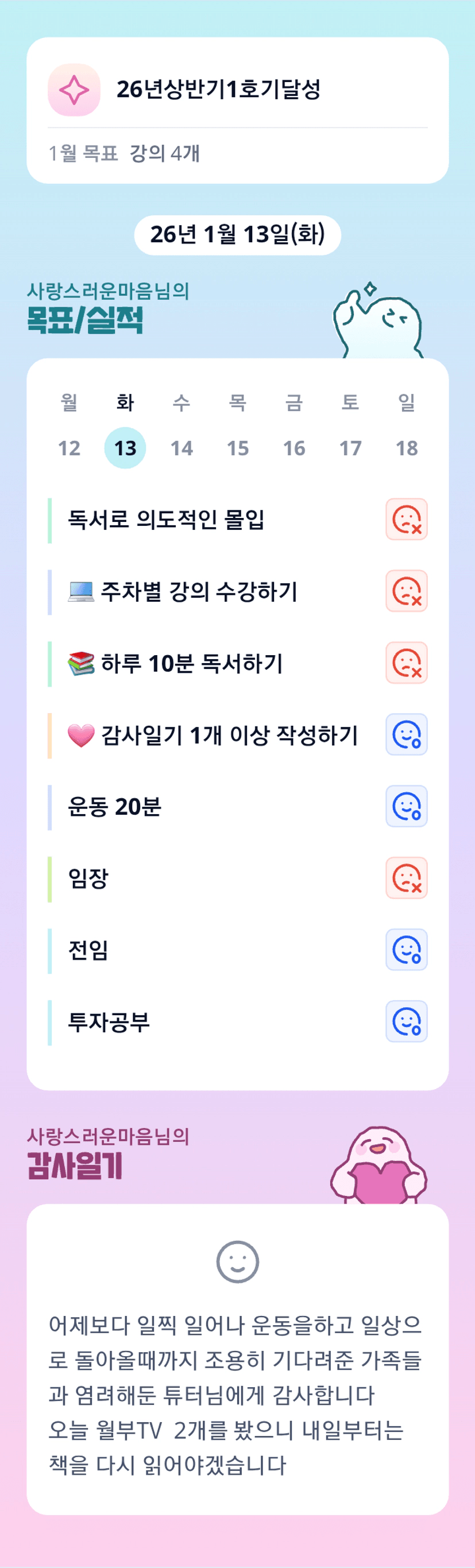Open the 26년상반기1호기달성 goal title
Screen dimensions: 475x1568
click(x=218, y=90)
